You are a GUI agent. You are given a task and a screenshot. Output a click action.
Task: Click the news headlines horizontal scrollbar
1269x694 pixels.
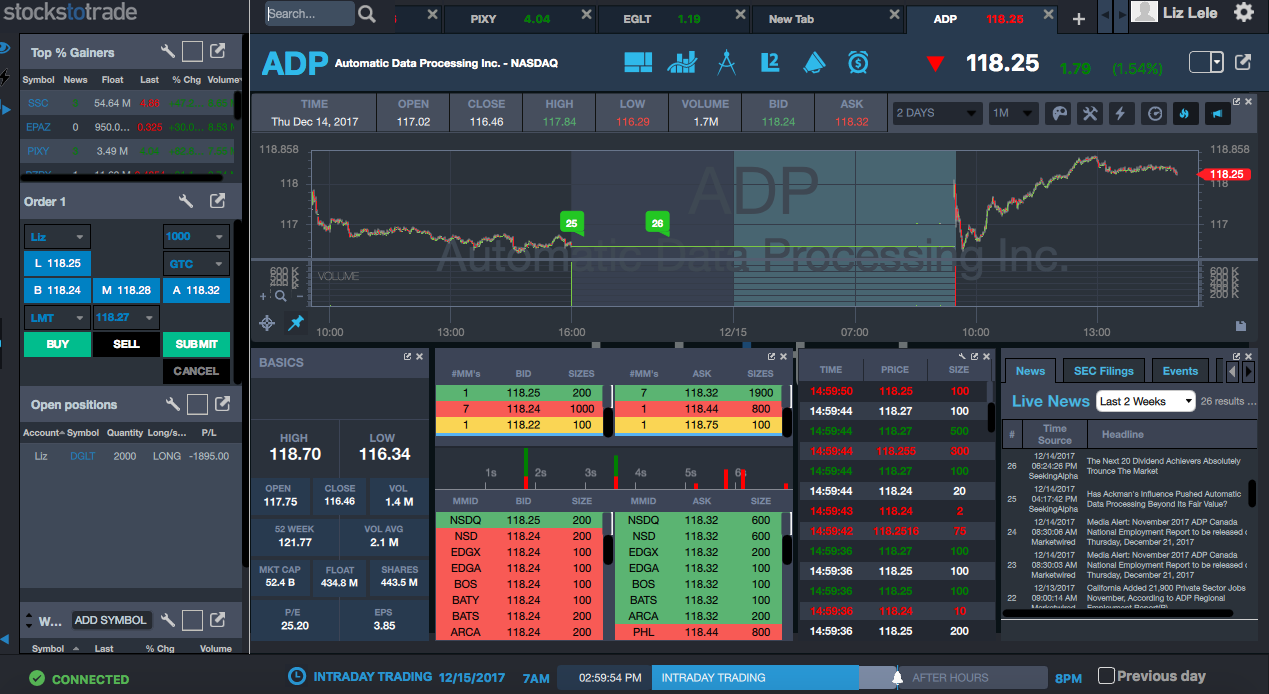pyautogui.click(x=1116, y=611)
